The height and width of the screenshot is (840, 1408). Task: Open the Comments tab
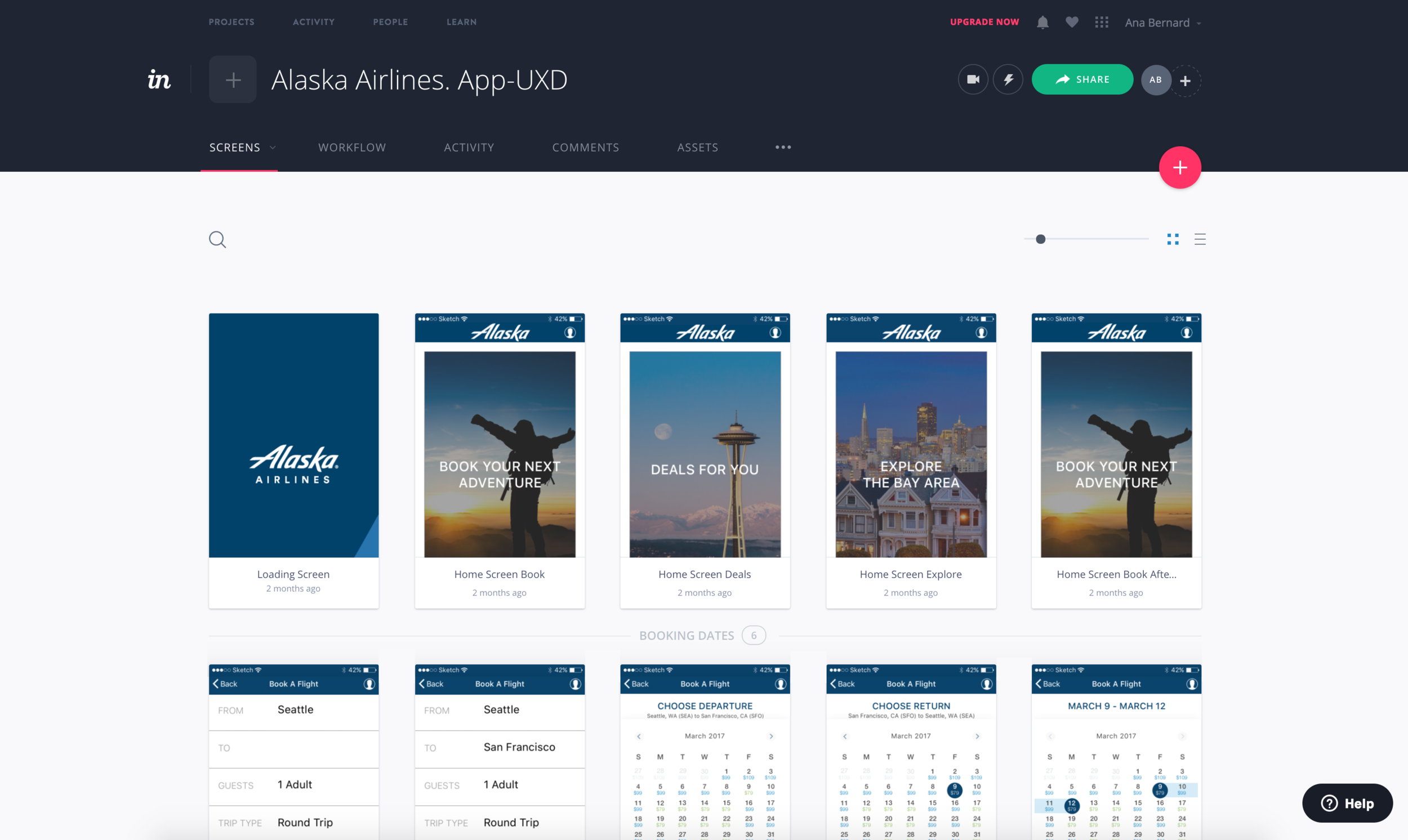(585, 147)
